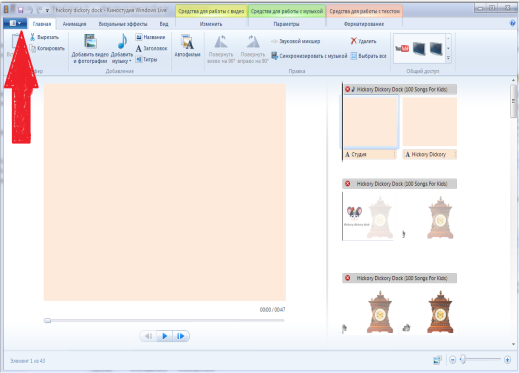Viewport: 519px width, 373px height.
Task: Click the red X Delete icon
Action: coord(354,41)
